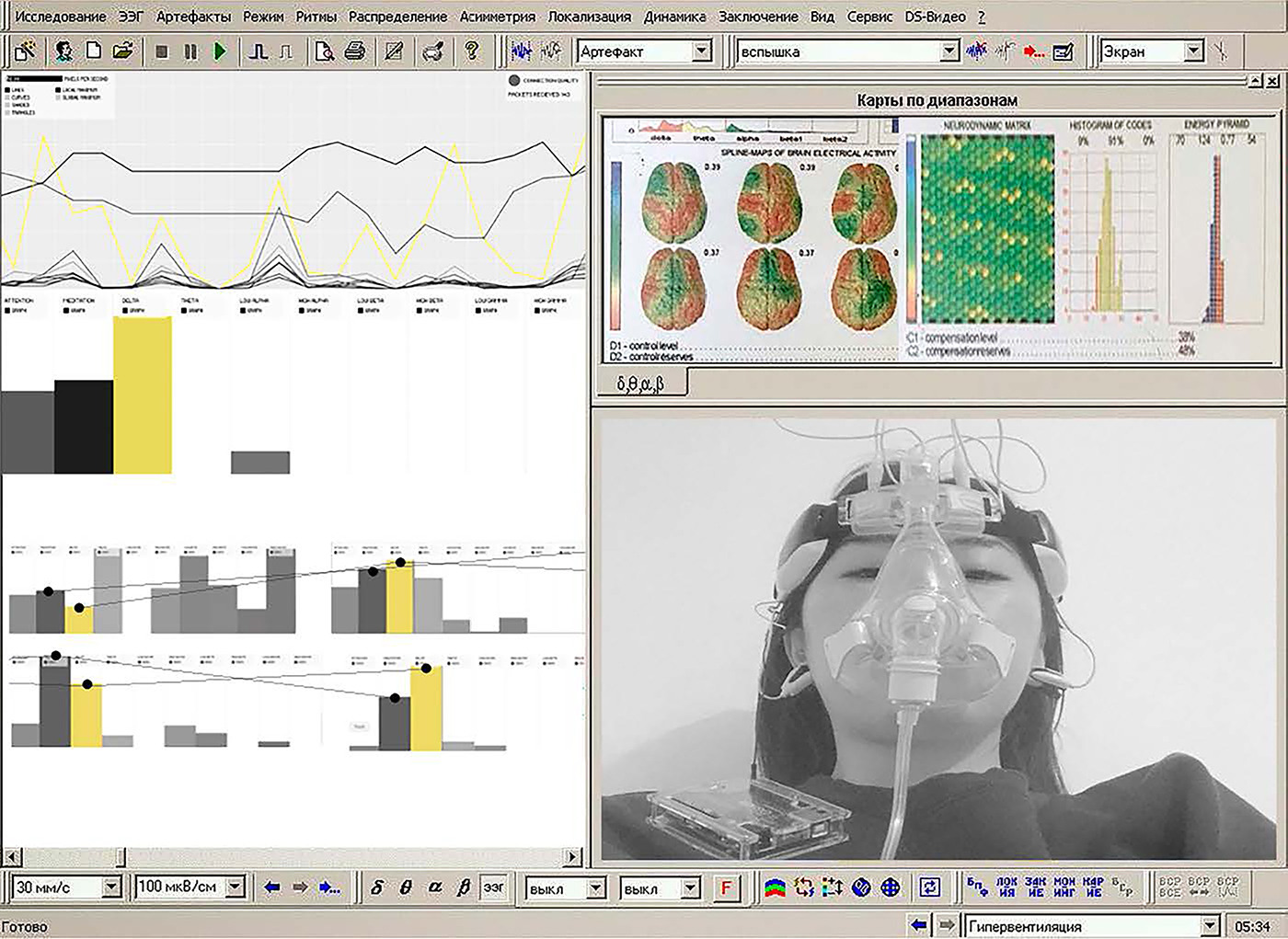Switch to the δ,θ,α,β maps tab
Screen dimensions: 1288x939
[x=640, y=384]
